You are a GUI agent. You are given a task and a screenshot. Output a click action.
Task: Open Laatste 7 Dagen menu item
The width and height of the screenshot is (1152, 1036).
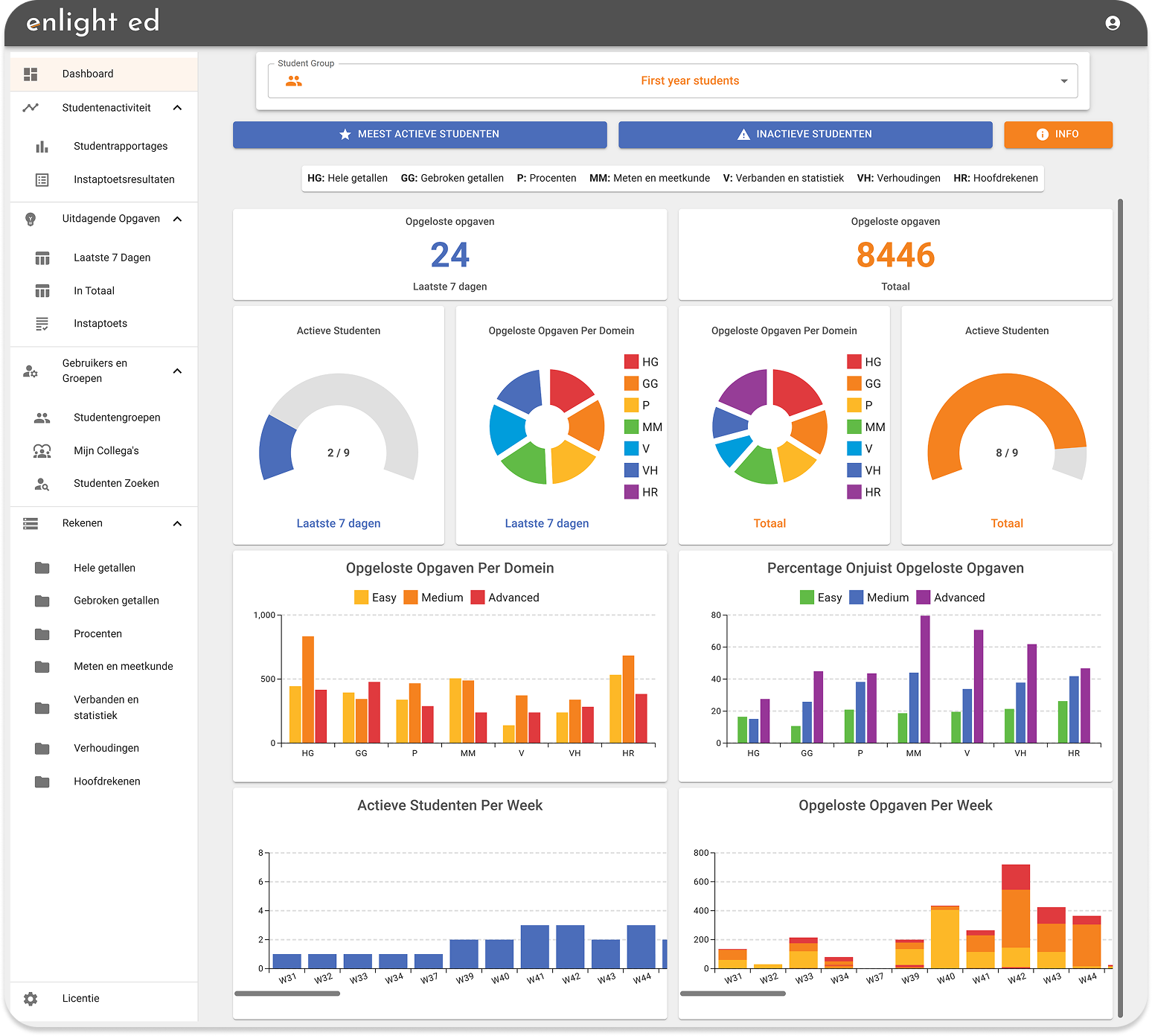[112, 258]
